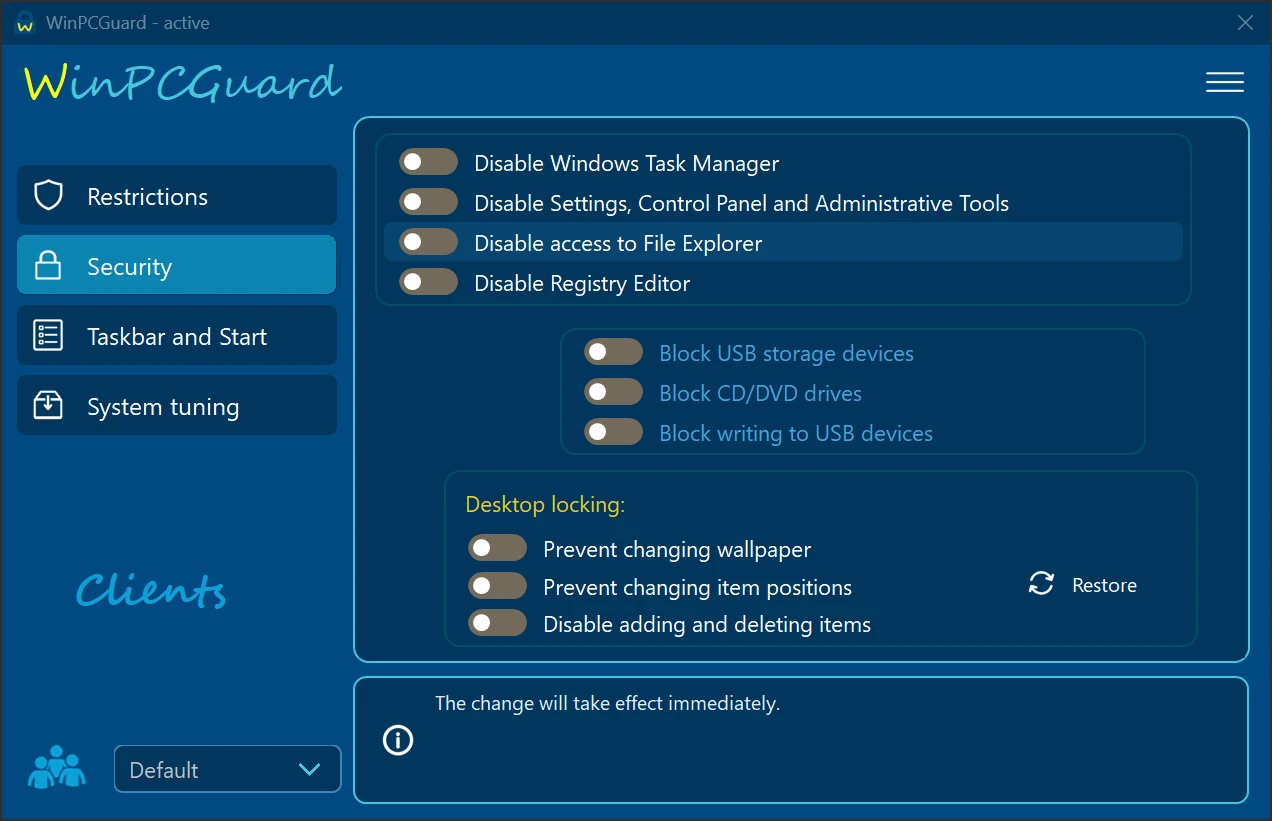Turn on Prevent changing item positions switch

tap(497, 586)
